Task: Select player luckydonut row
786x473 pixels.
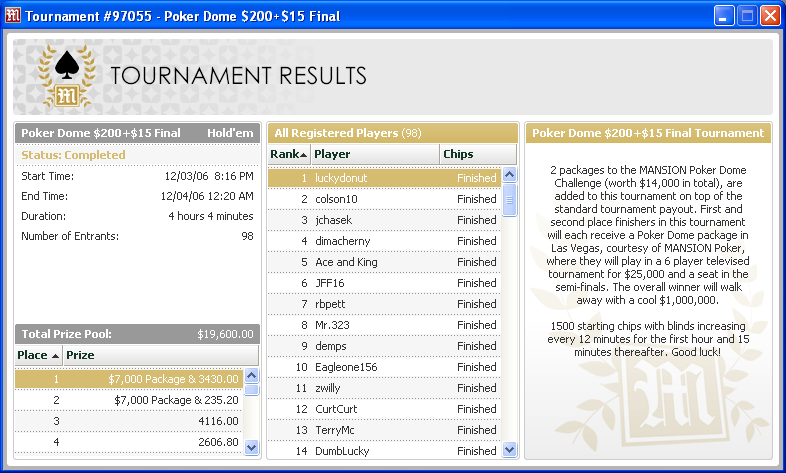Action: coord(384,178)
